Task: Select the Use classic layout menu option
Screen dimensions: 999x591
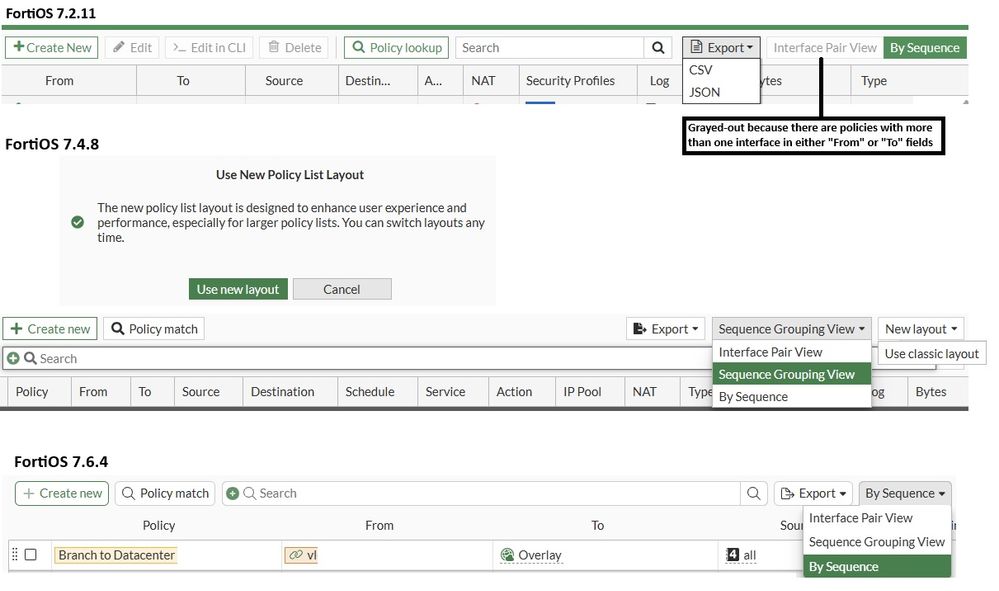Action: click(931, 353)
